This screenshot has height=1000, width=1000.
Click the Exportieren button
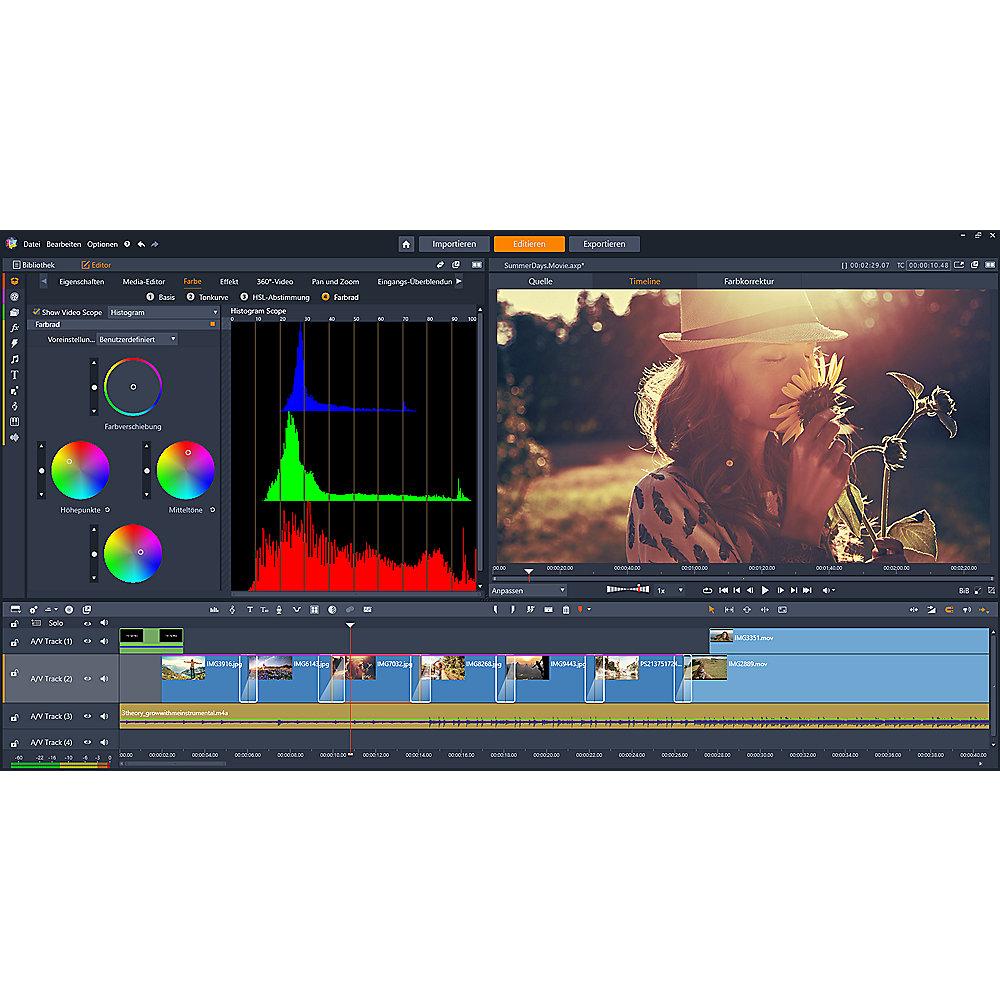(x=604, y=244)
